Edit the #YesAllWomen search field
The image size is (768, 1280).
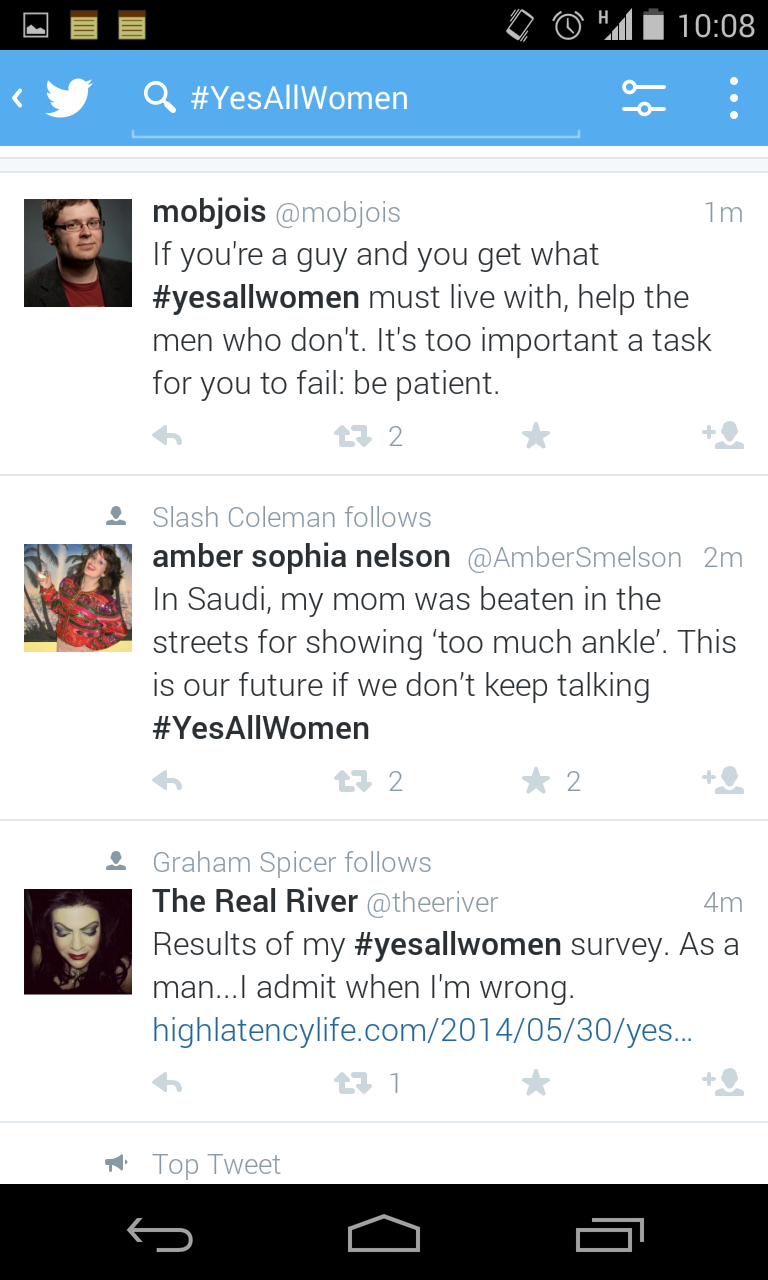356,98
